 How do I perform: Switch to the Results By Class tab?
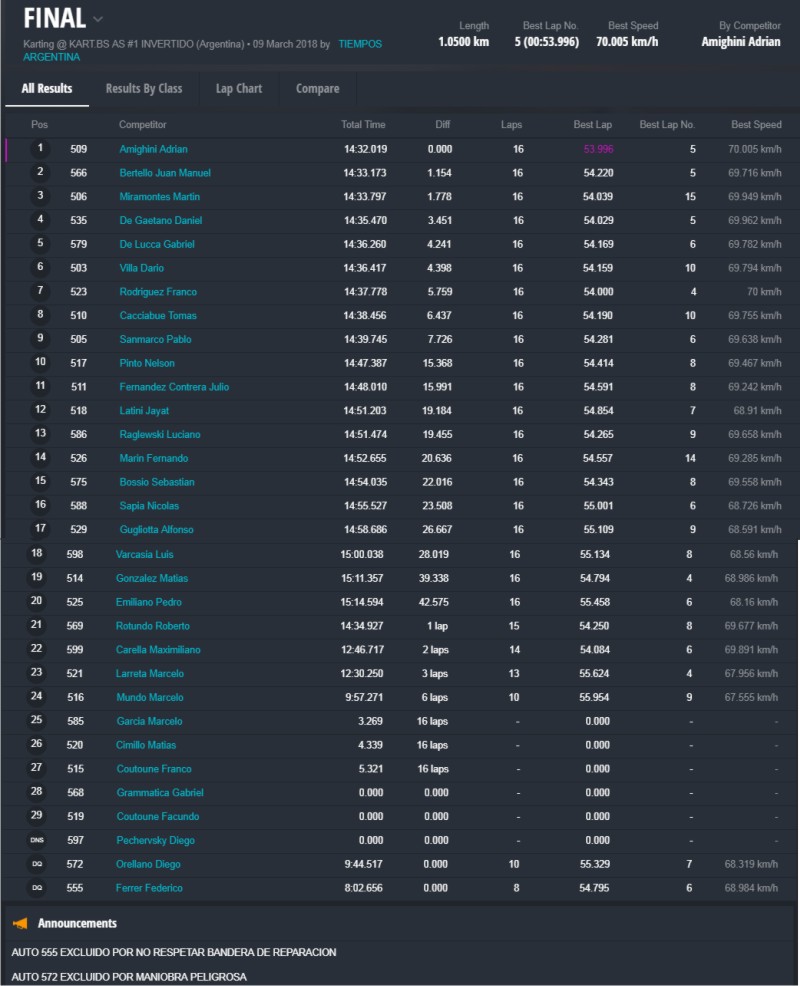[144, 88]
